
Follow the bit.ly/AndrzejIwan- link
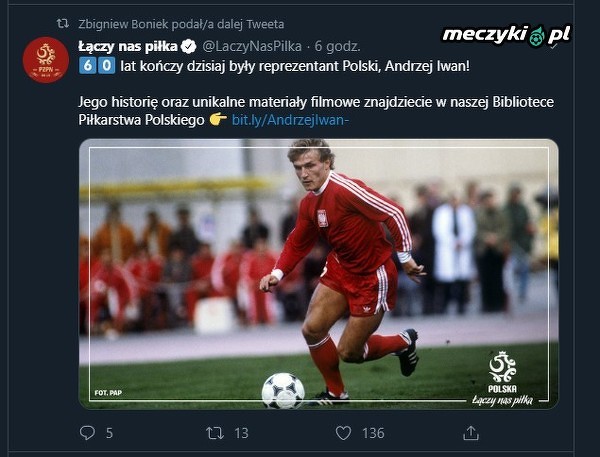click(x=290, y=119)
